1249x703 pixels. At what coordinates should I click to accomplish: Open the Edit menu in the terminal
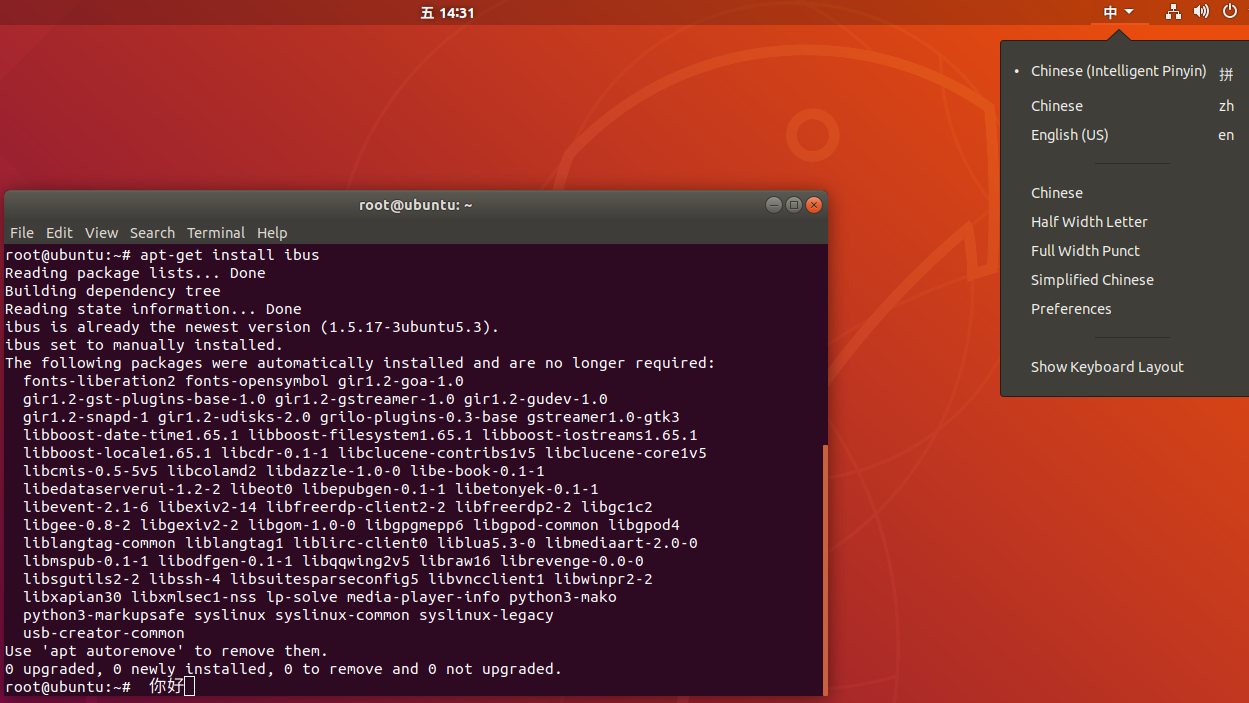tap(58, 232)
